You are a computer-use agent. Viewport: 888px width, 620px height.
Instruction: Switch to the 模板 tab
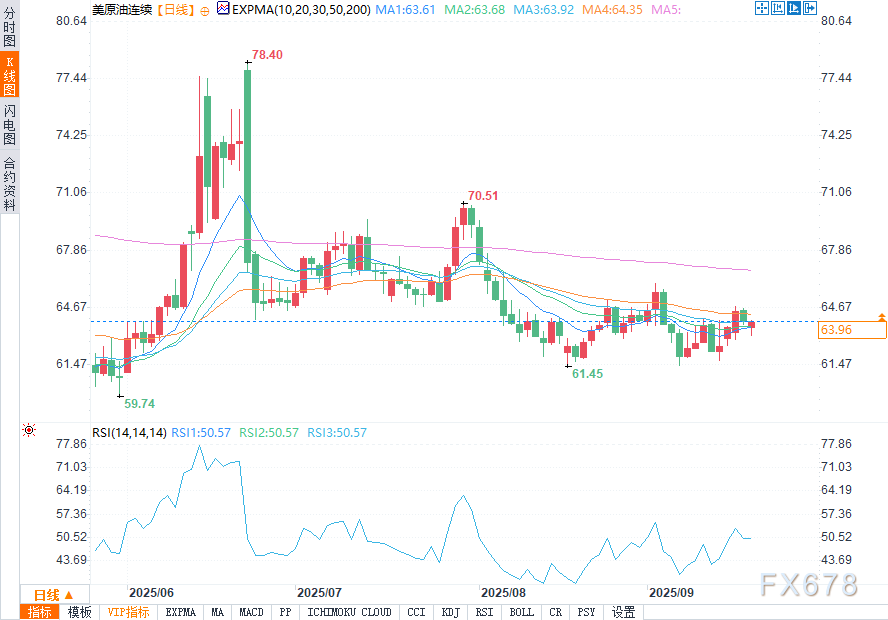coord(79,612)
